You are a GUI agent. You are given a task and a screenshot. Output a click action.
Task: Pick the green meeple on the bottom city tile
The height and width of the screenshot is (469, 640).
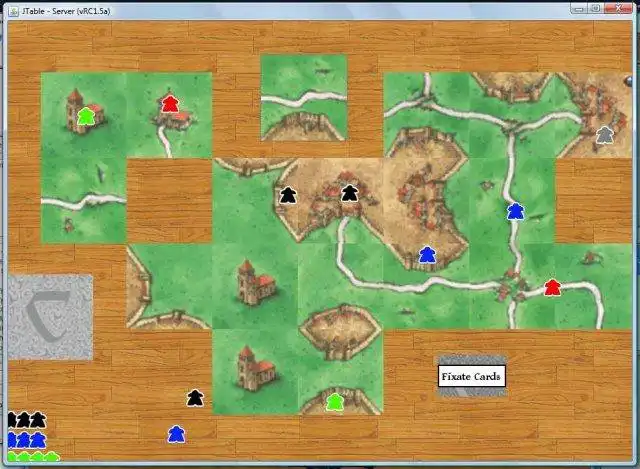[x=335, y=402]
